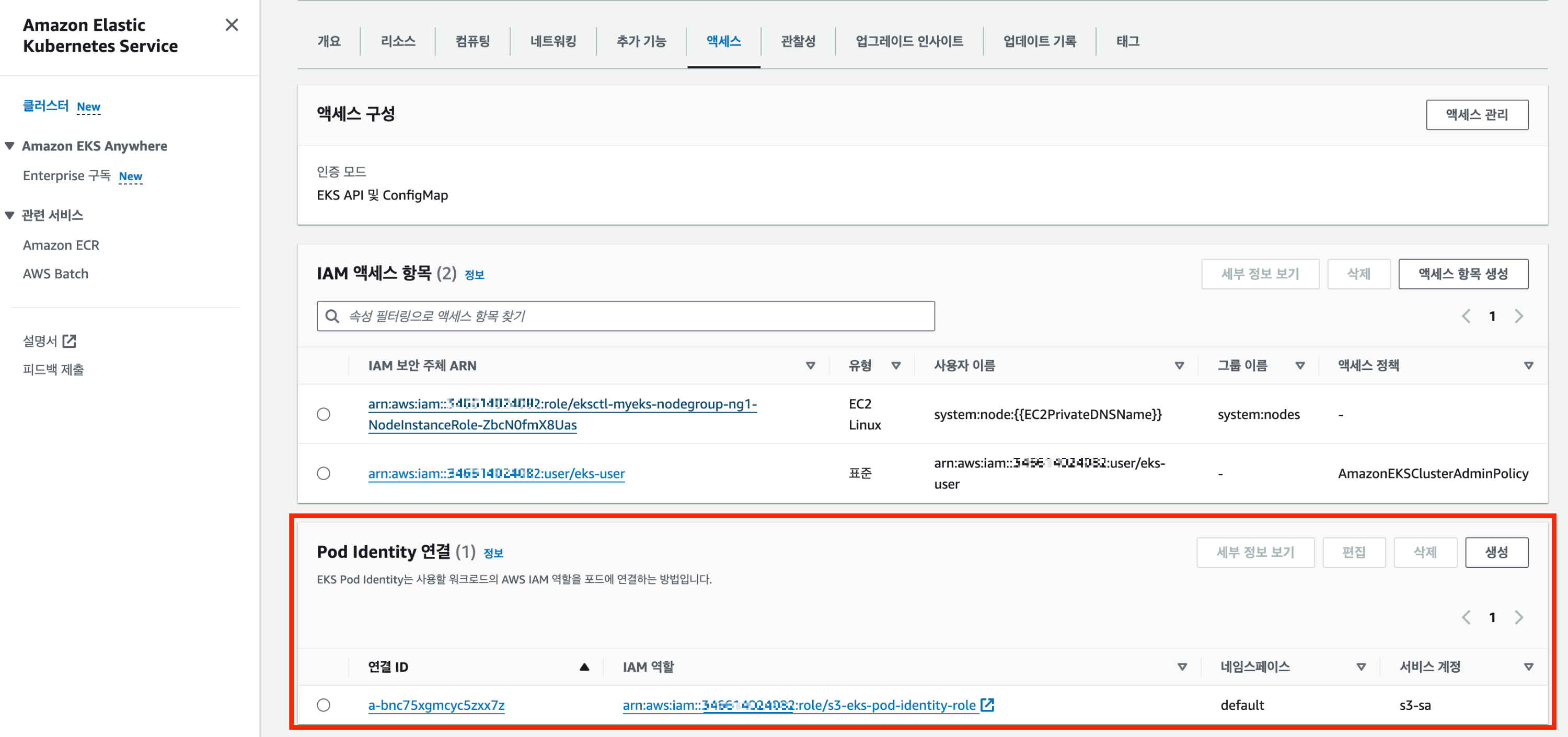Click external link icon beside s3-eks-pod-identity-role

[x=987, y=705]
